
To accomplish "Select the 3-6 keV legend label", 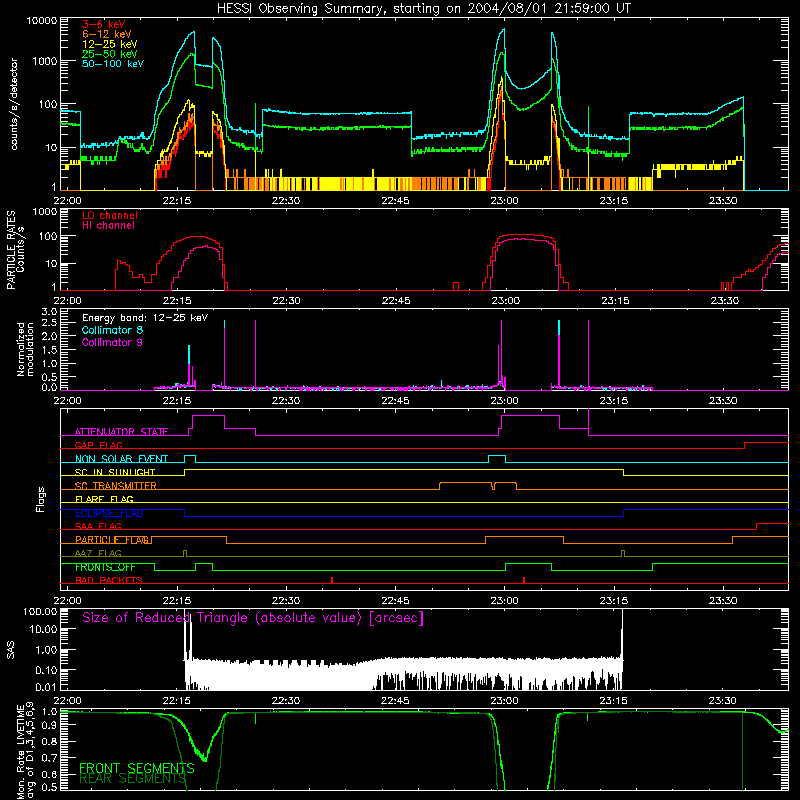I will [104, 24].
